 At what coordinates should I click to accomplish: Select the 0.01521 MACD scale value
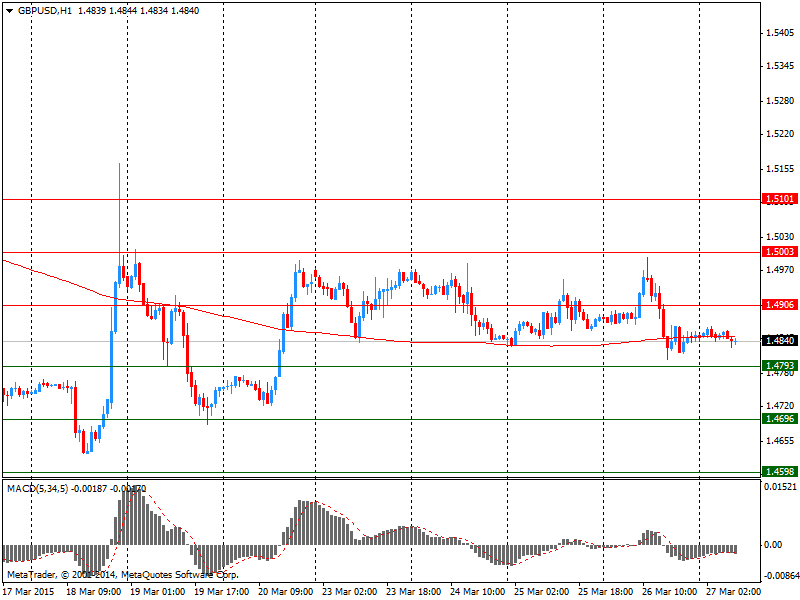780,487
